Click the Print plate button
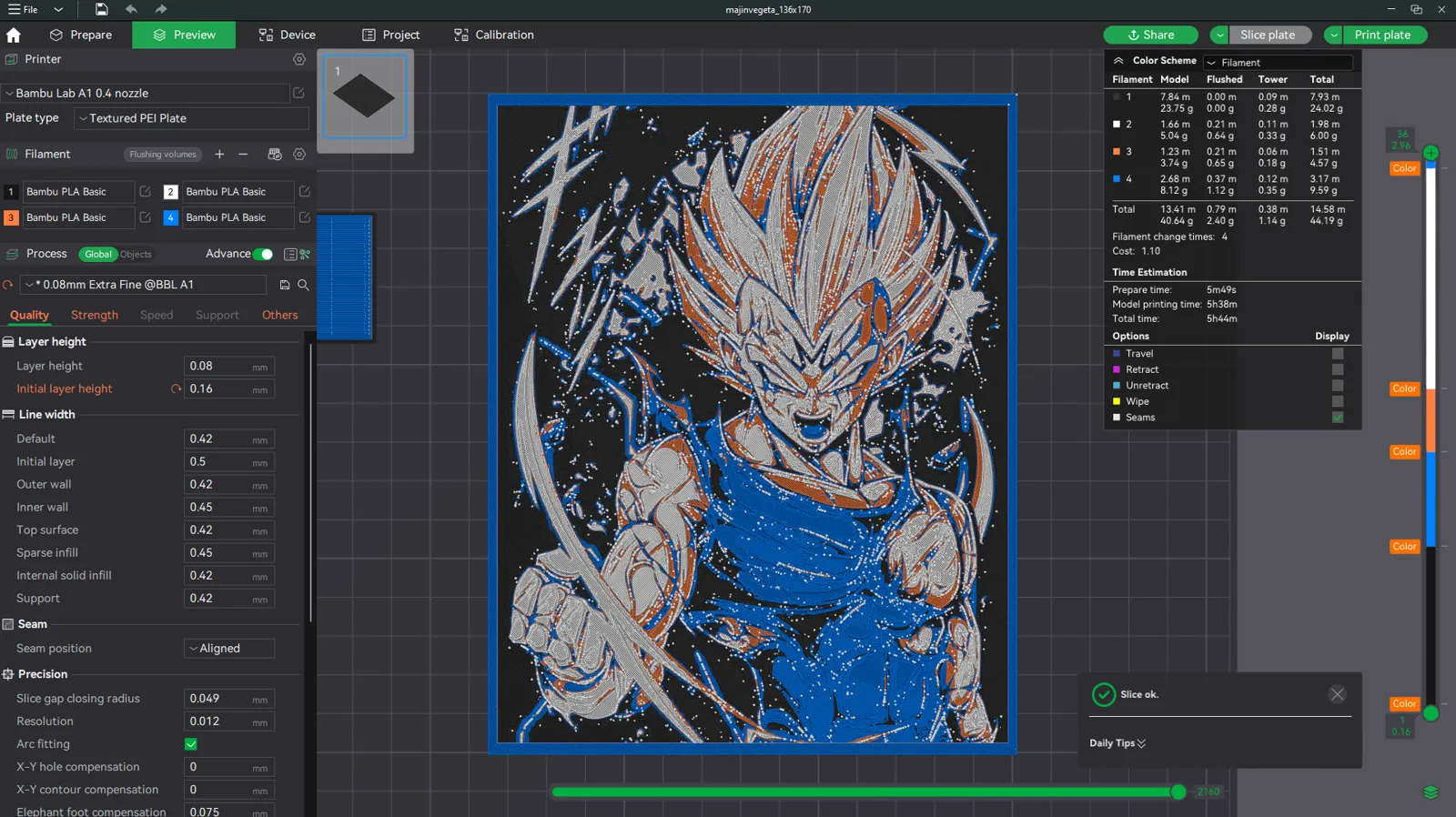Viewport: 1456px width, 817px height. pos(1385,35)
